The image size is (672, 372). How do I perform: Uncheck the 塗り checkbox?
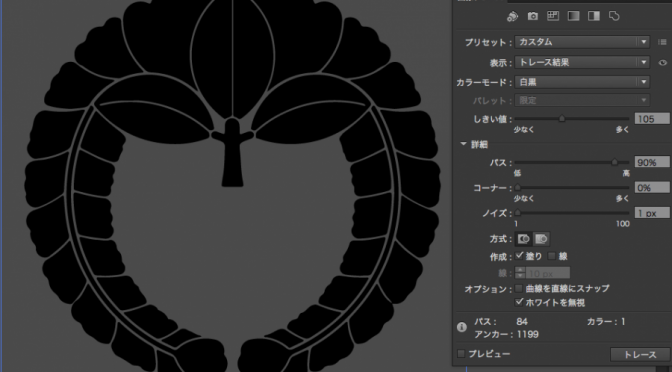pyautogui.click(x=519, y=256)
